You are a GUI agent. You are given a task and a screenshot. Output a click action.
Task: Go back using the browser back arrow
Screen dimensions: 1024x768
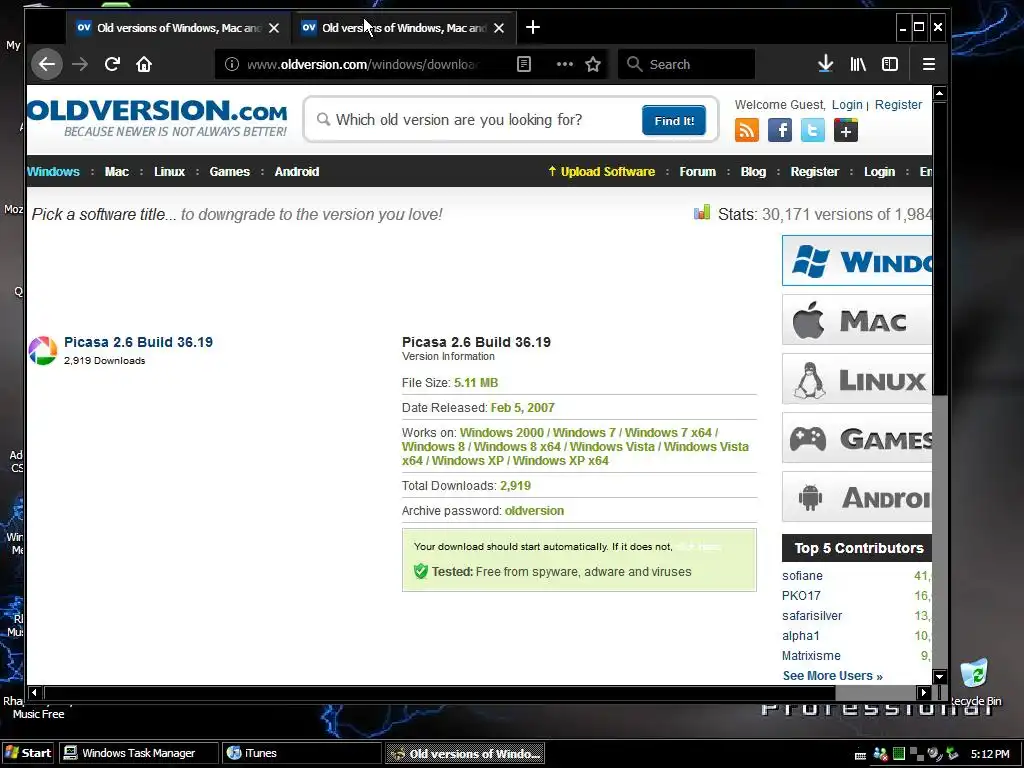[46, 64]
